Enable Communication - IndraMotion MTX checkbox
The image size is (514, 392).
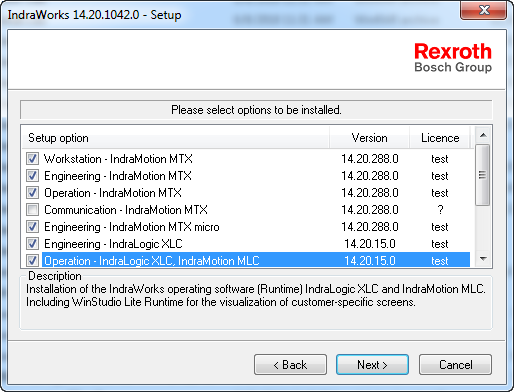pos(32,210)
